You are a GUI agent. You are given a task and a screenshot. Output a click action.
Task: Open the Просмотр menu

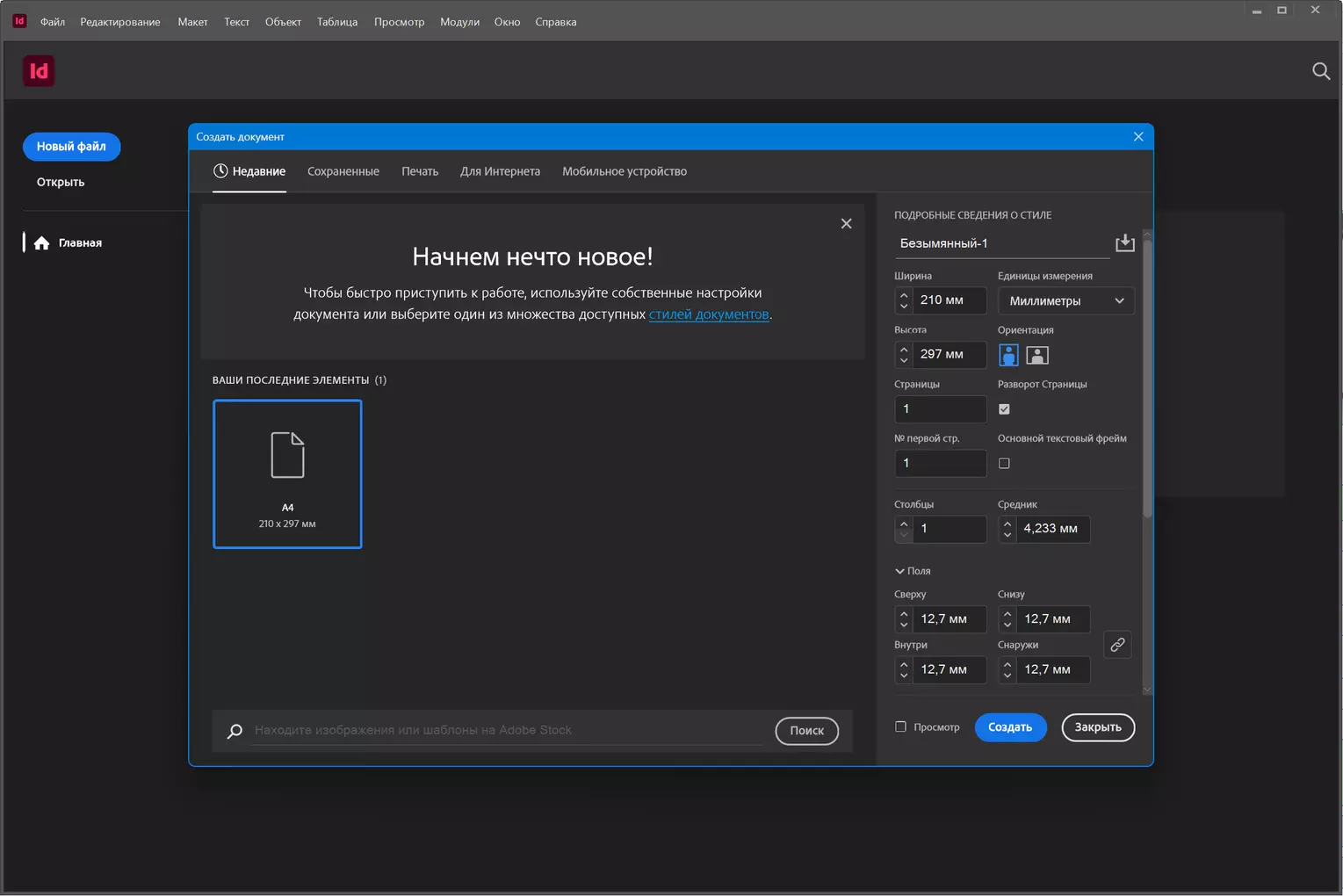tap(399, 22)
